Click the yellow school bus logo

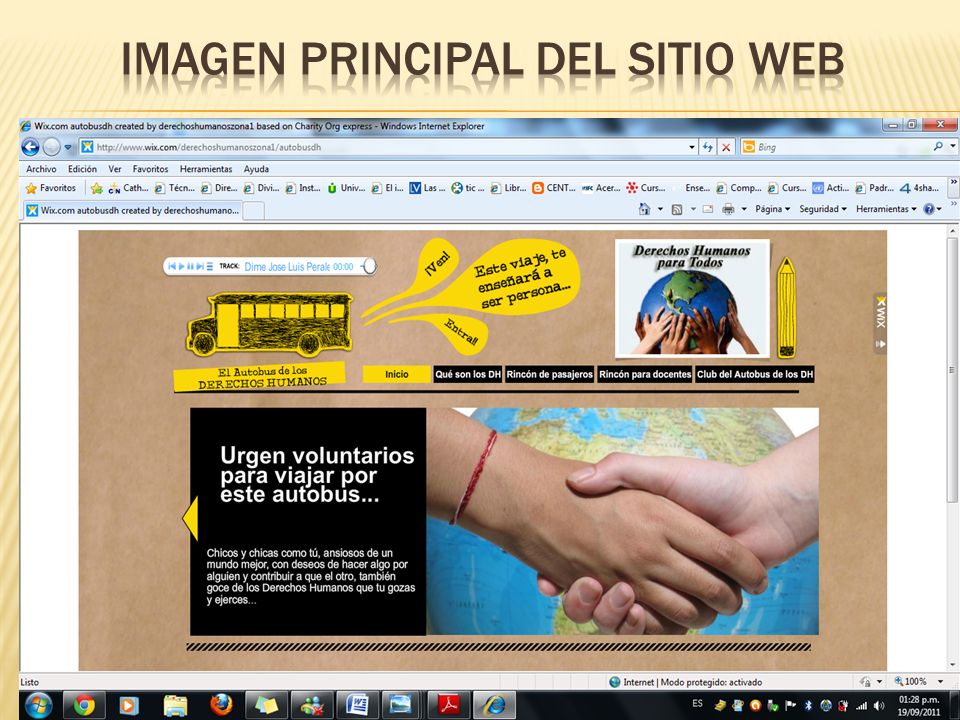[270, 324]
